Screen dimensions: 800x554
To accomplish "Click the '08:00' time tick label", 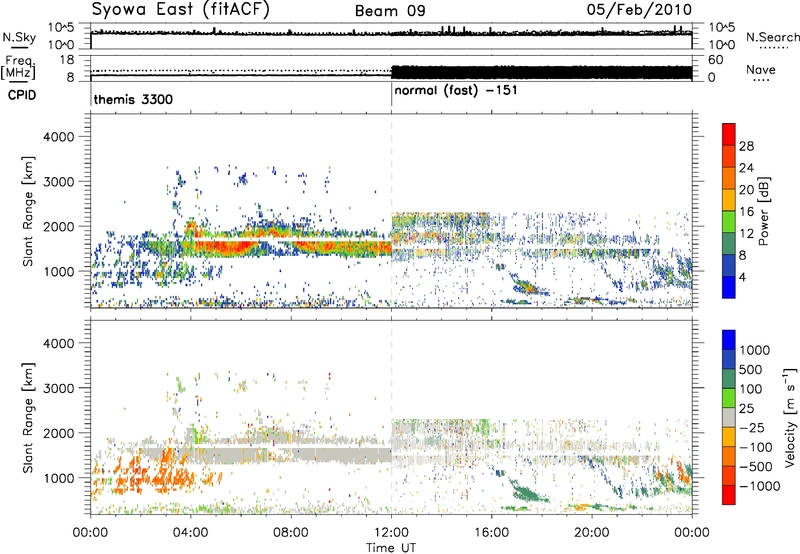I will pyautogui.click(x=291, y=533).
